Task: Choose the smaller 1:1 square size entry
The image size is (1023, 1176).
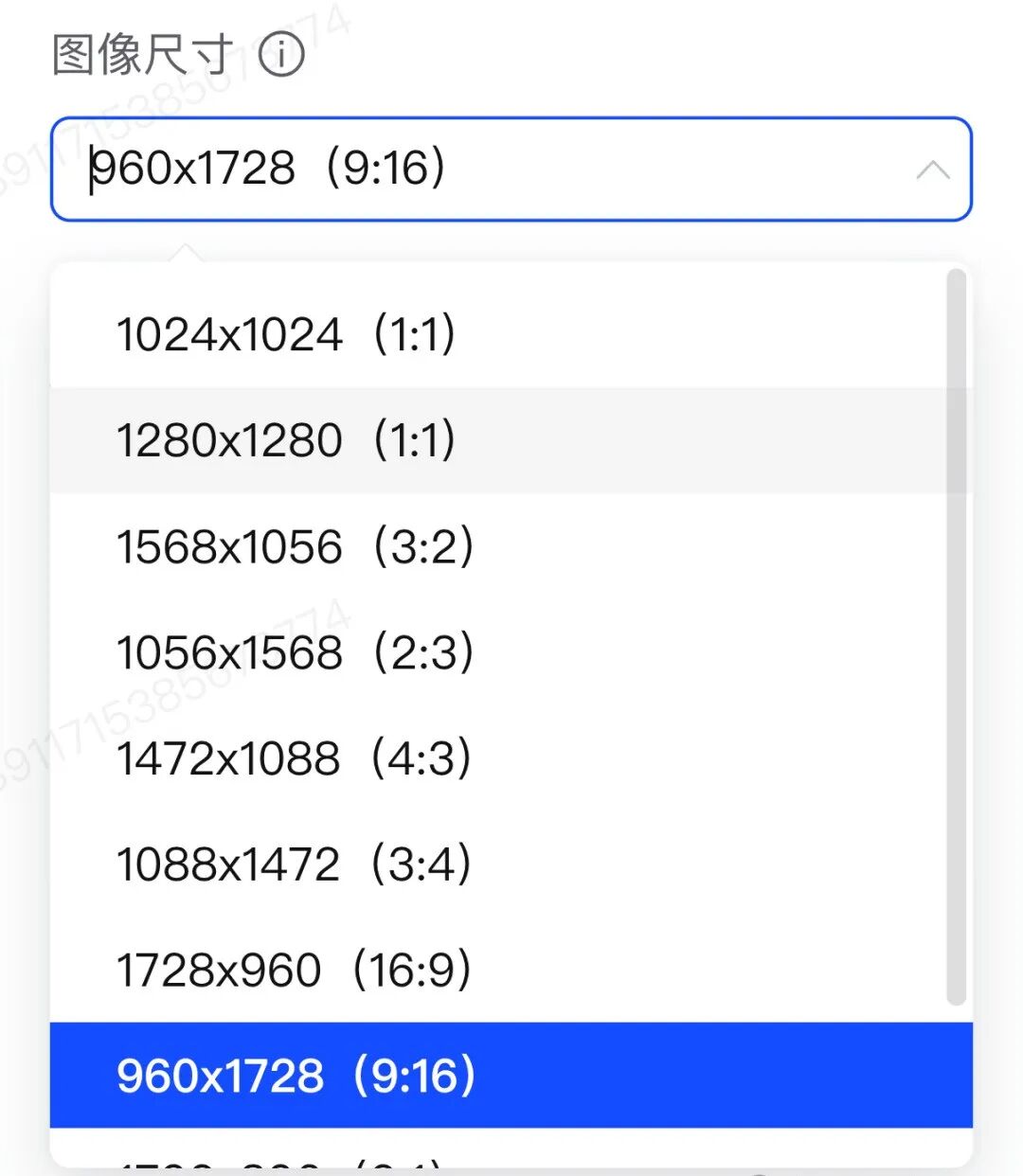Action: point(286,334)
